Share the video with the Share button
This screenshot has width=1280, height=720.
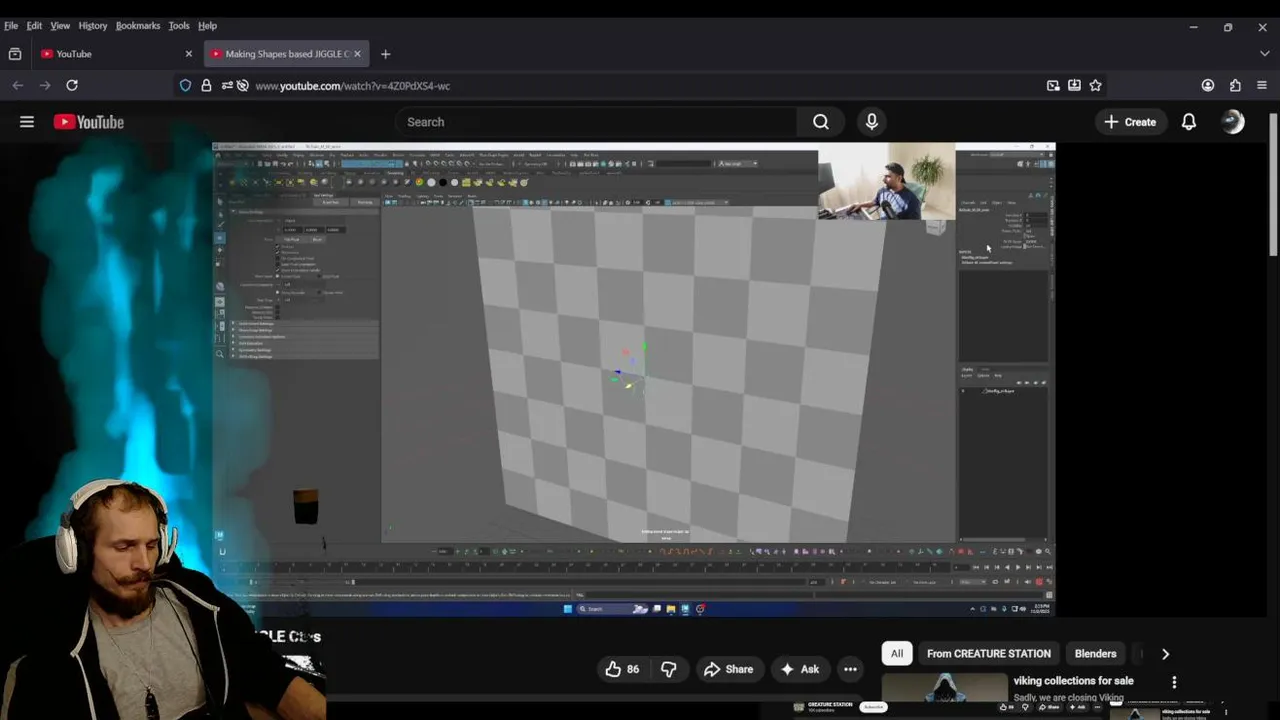(728, 669)
